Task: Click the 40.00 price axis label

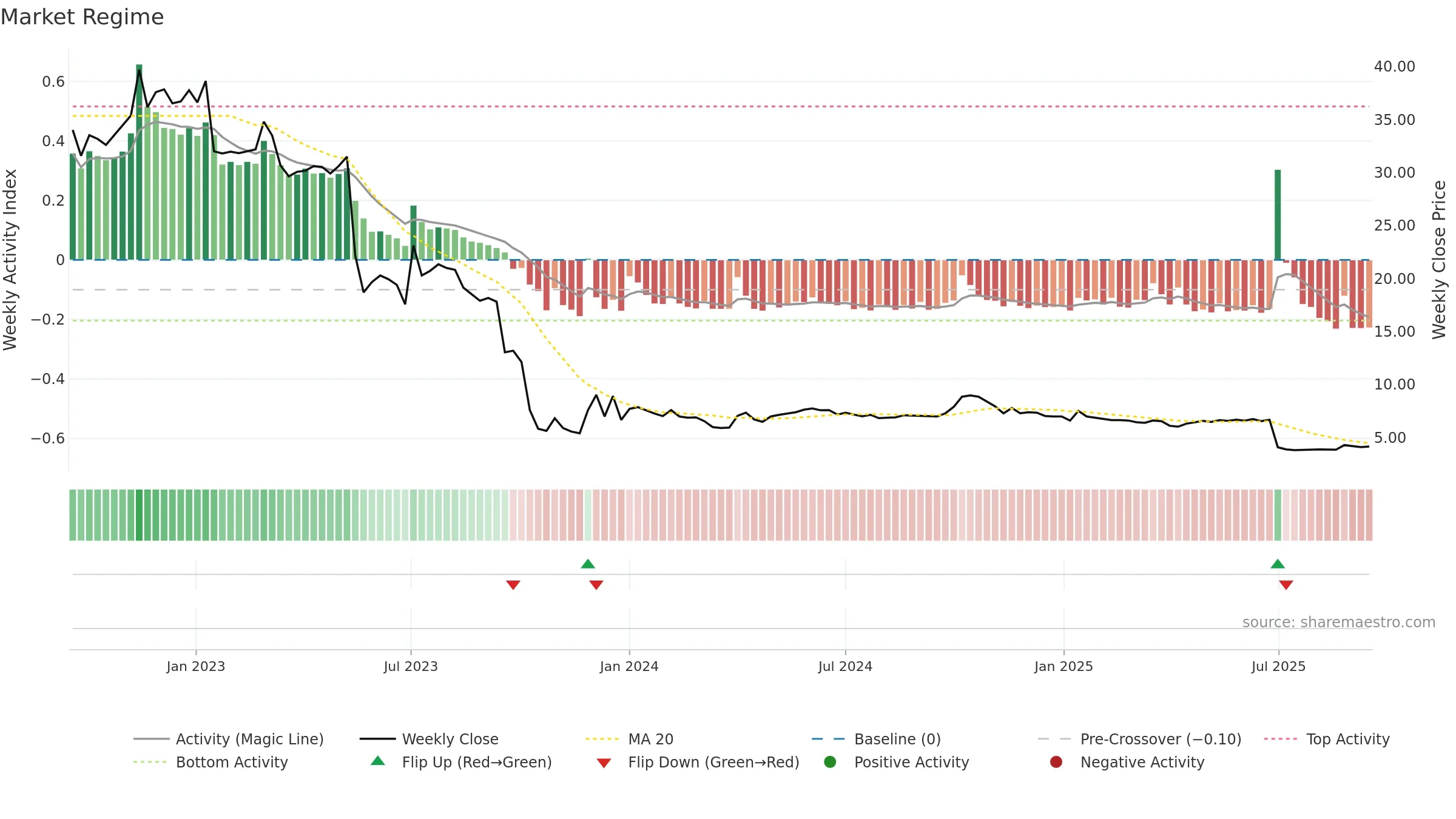Action: [x=1395, y=67]
